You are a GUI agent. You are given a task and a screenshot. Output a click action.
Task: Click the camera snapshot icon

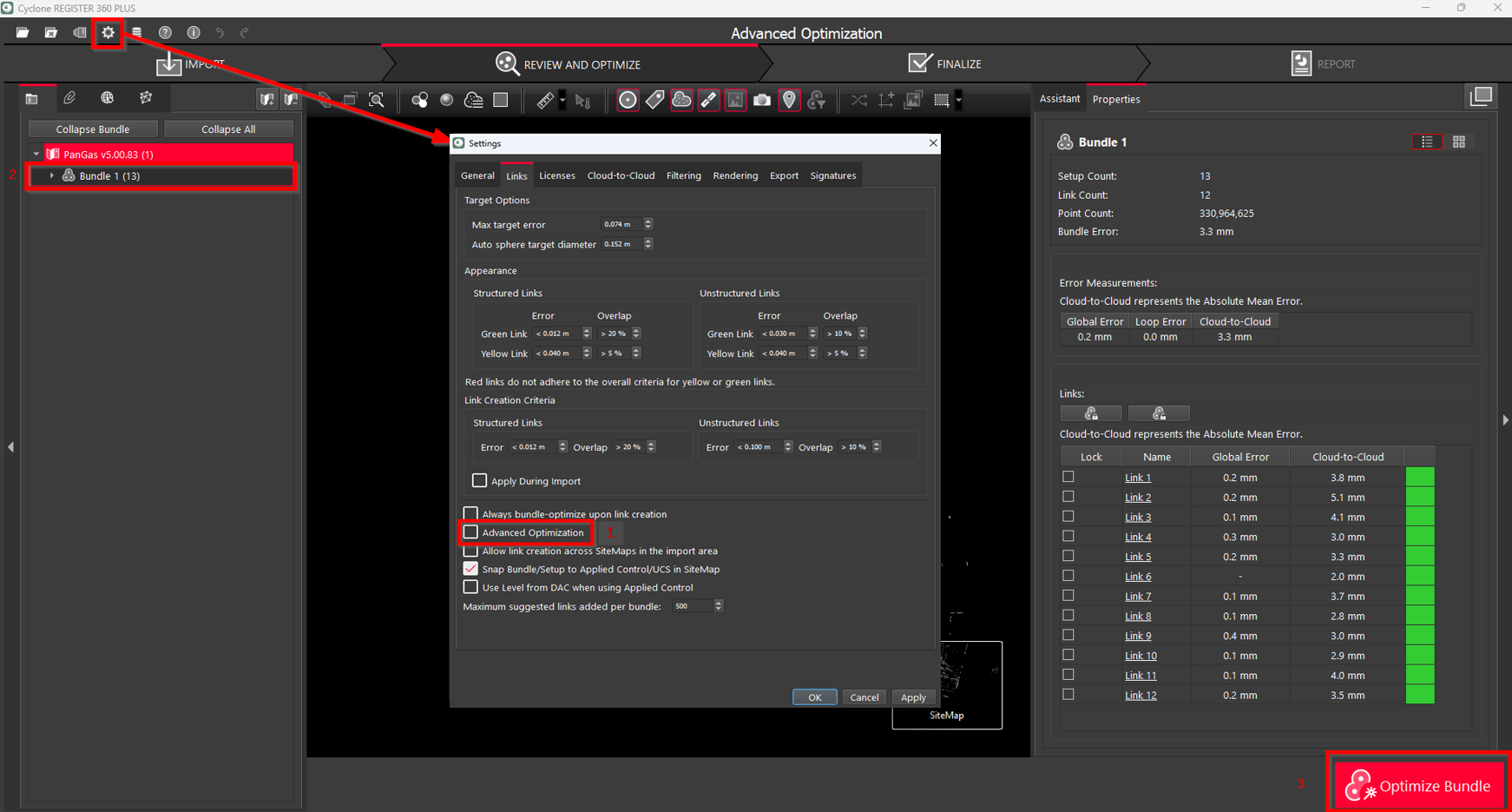point(762,101)
